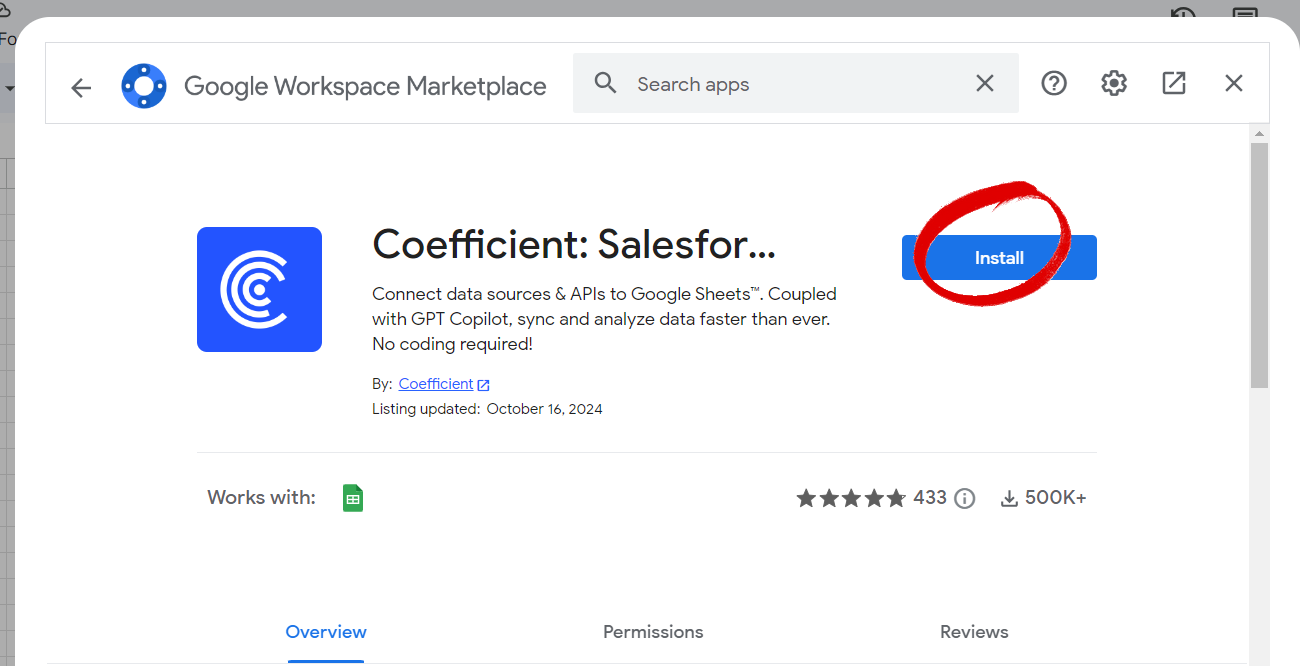Viewport: 1300px width, 666px height.
Task: Open the Google Workspace Marketplace logo
Action: click(x=144, y=86)
